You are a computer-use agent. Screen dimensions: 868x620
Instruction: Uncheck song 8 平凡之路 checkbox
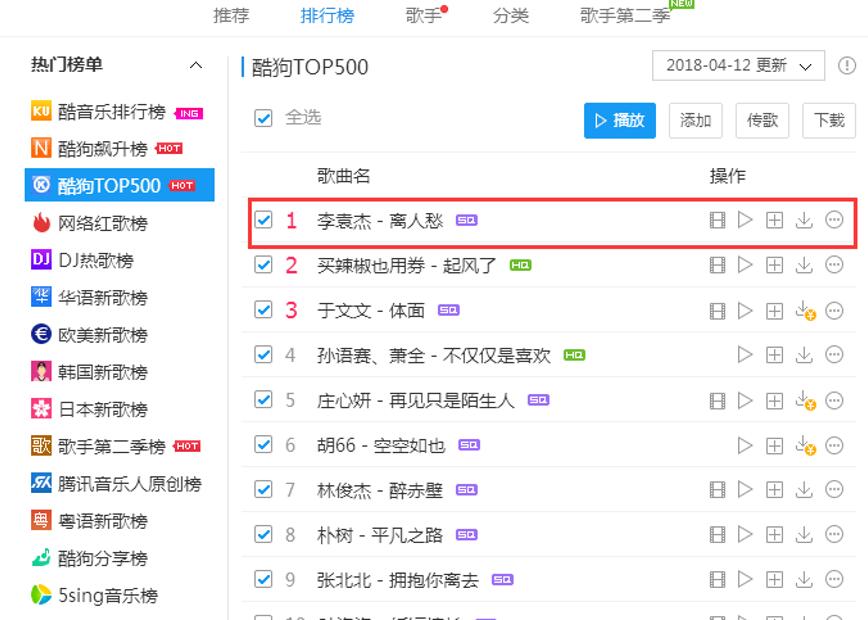click(x=264, y=535)
